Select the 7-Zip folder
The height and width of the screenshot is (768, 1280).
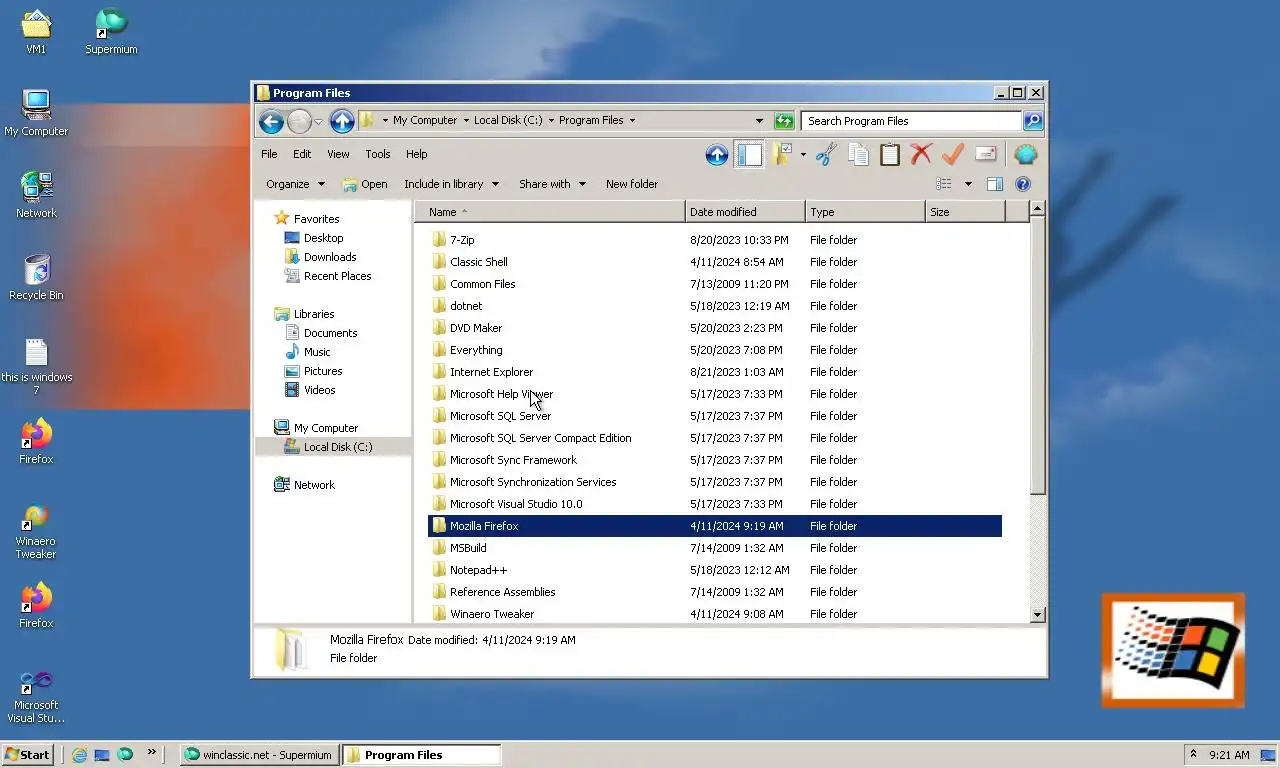[715, 240]
